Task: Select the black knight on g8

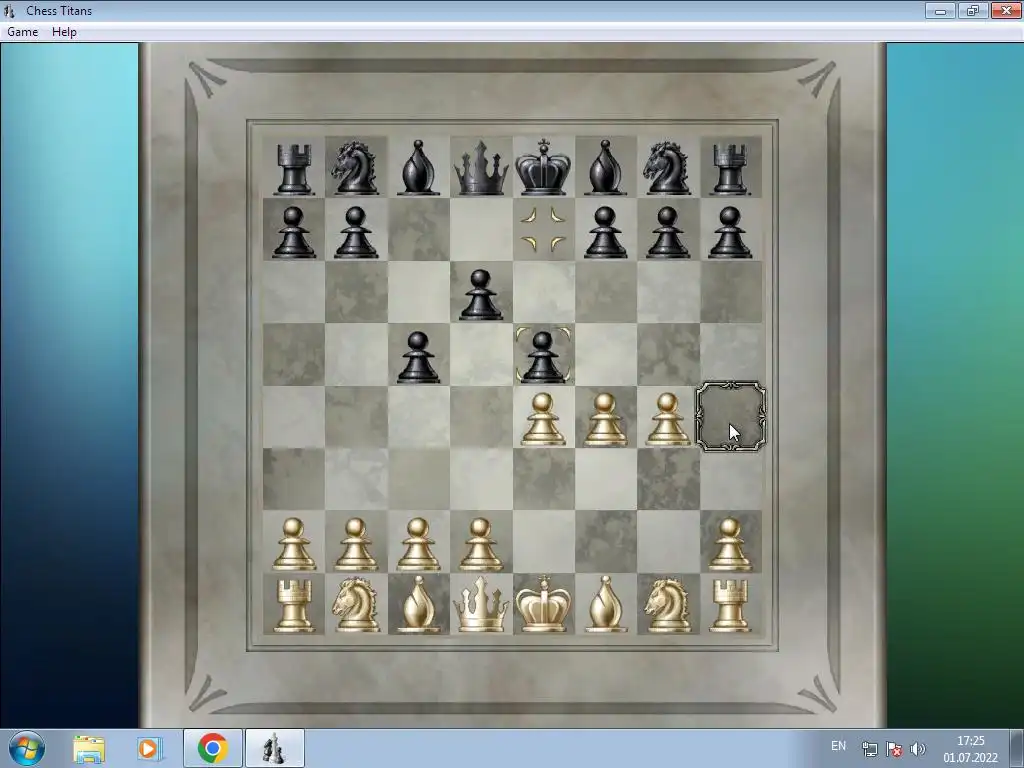Action: point(667,168)
